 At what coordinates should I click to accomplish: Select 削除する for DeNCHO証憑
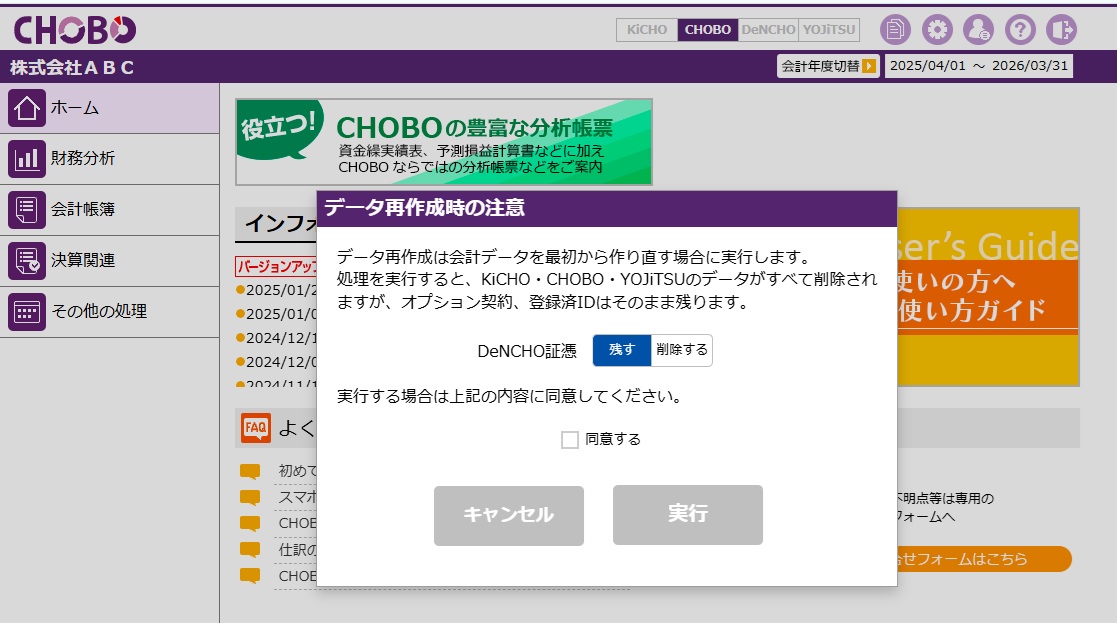(x=682, y=350)
